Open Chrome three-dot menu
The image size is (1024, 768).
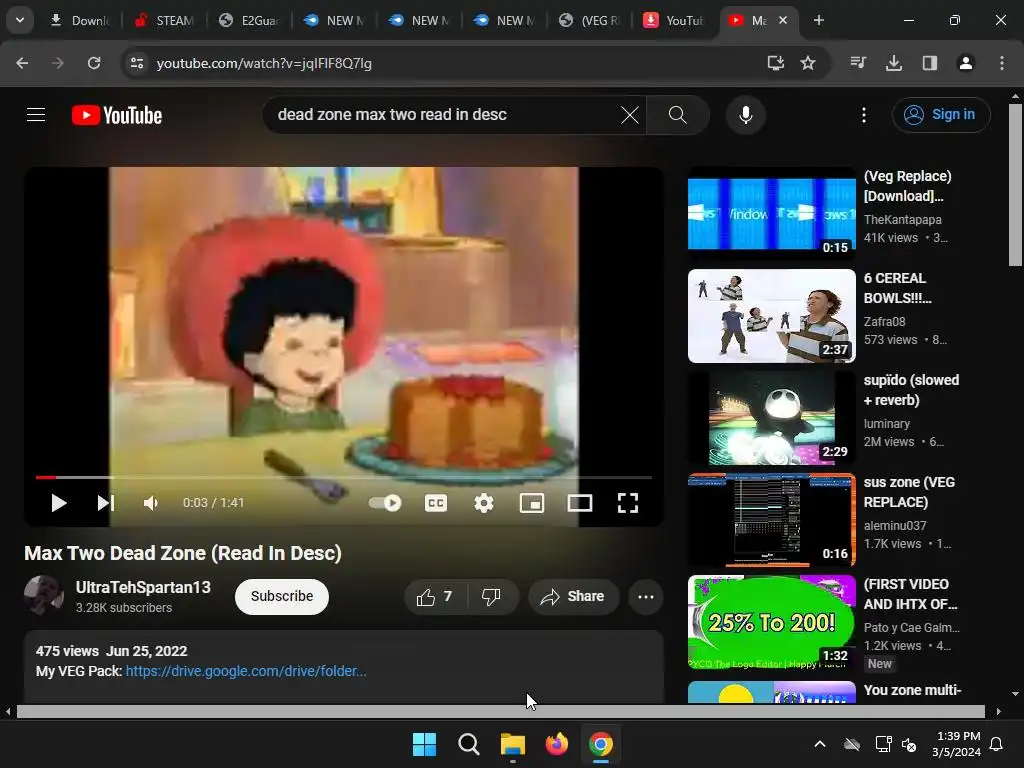click(1001, 63)
